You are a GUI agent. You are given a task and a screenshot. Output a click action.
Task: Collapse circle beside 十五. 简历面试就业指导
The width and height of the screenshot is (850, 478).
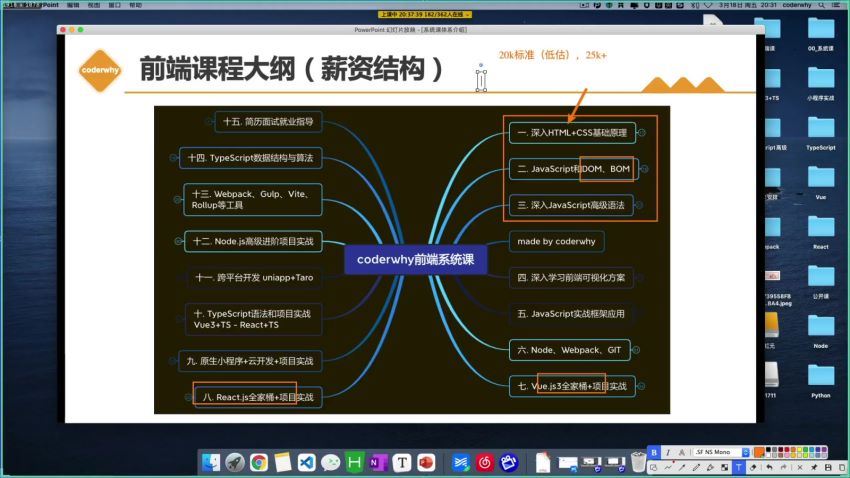(209, 121)
